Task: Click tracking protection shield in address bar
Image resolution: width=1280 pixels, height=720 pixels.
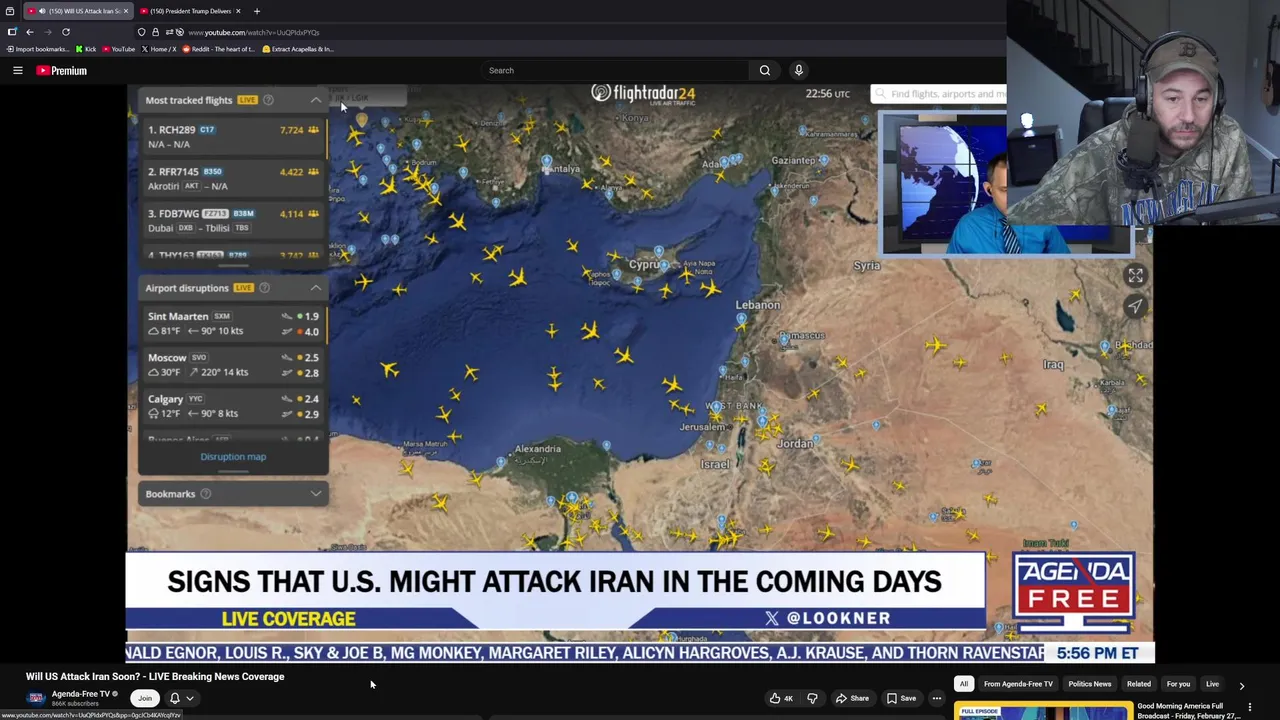Action: [141, 32]
